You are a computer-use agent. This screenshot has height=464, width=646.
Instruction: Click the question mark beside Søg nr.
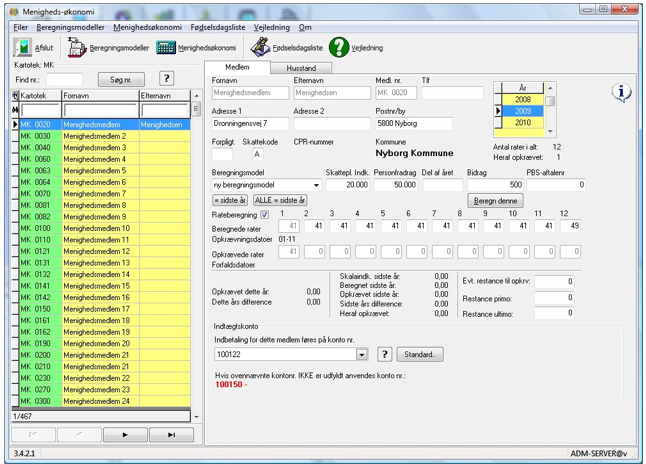(x=166, y=79)
